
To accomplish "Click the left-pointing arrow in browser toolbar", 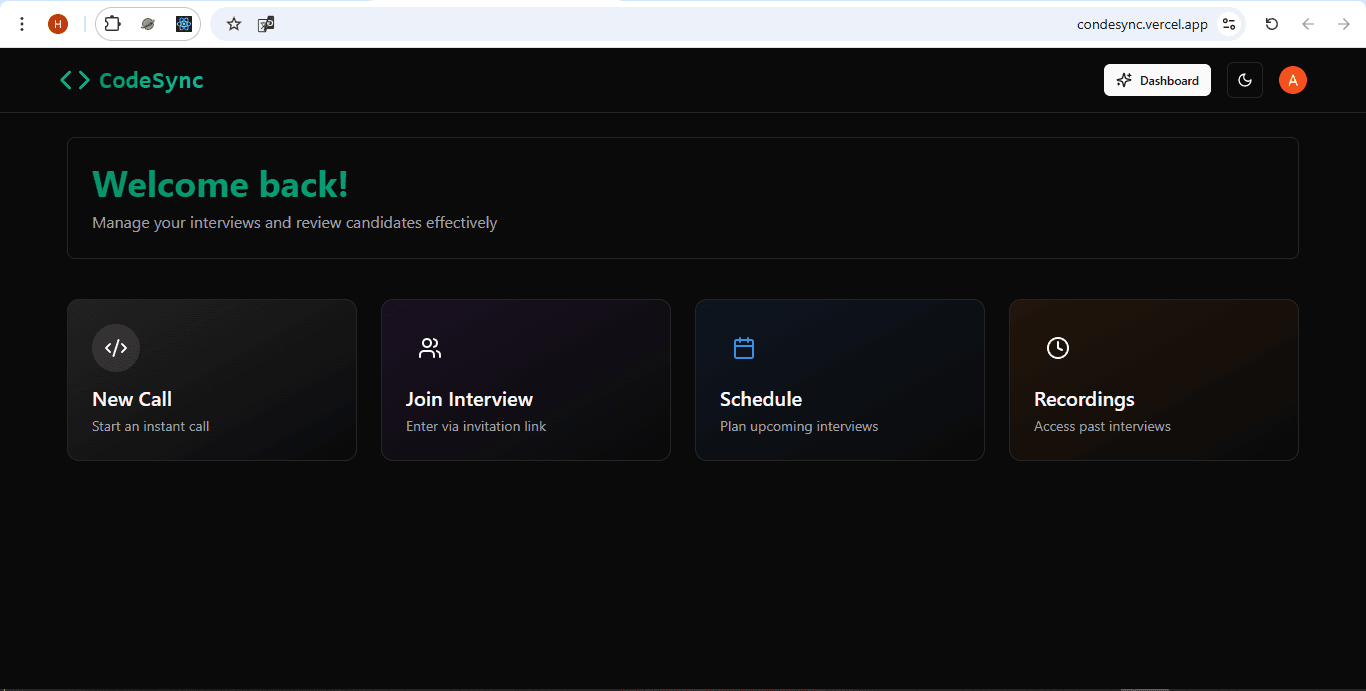I will 1308,24.
